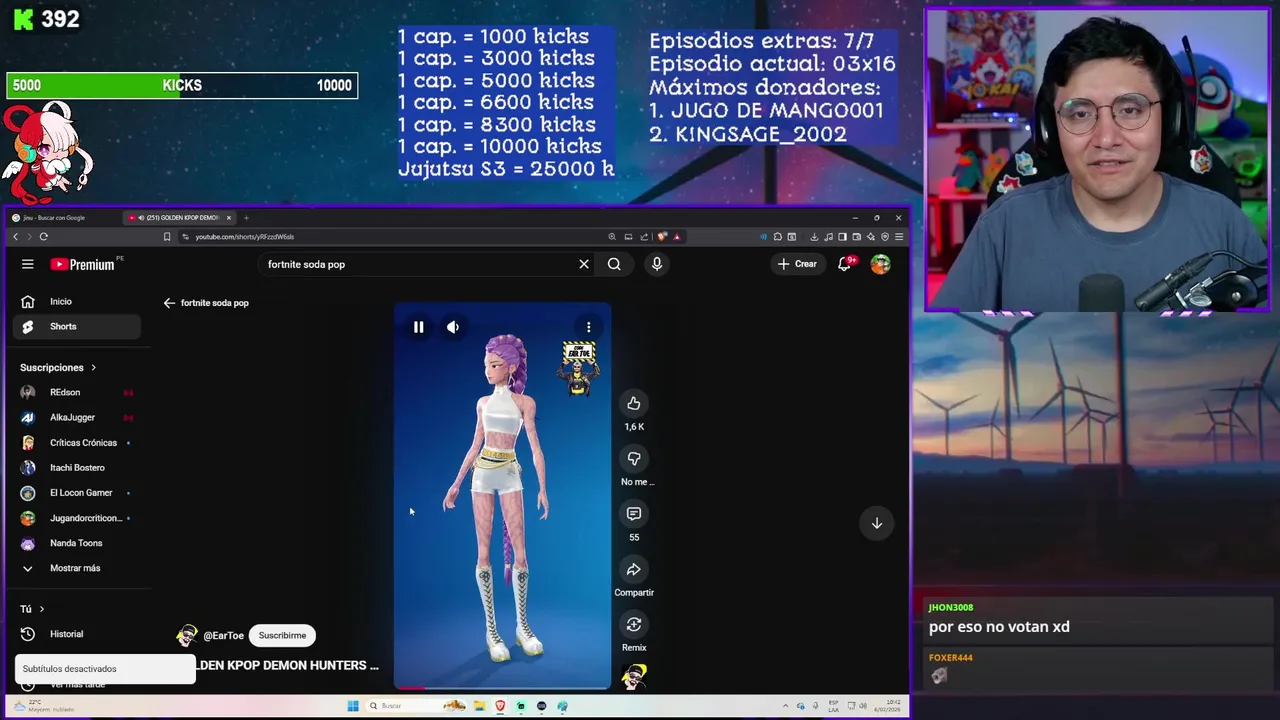Open the Short's title GOLDEN KPOP DEMON HUNTERS
The image size is (1280, 720).
[287, 665]
